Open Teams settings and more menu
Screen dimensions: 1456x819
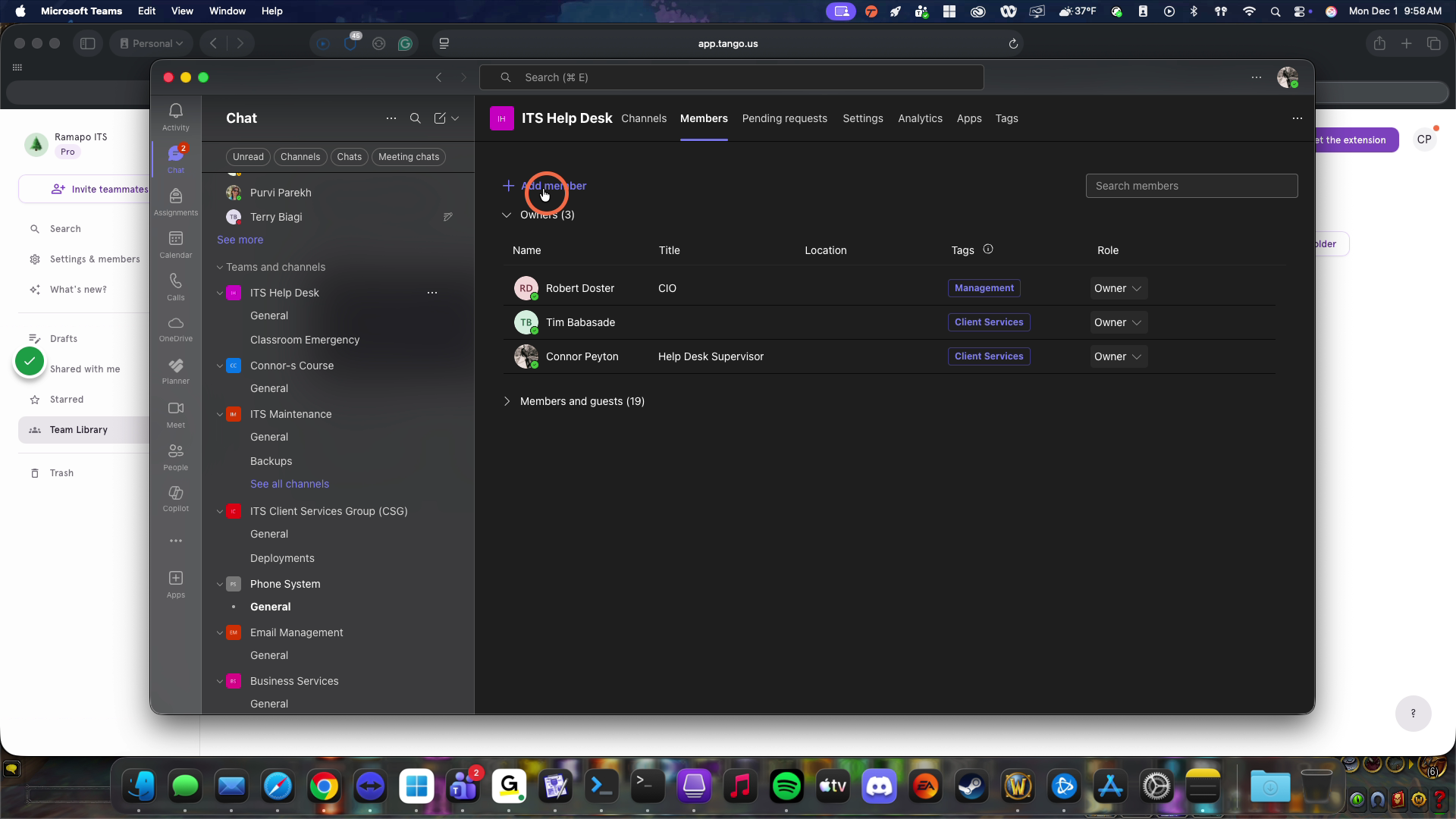click(x=1256, y=77)
